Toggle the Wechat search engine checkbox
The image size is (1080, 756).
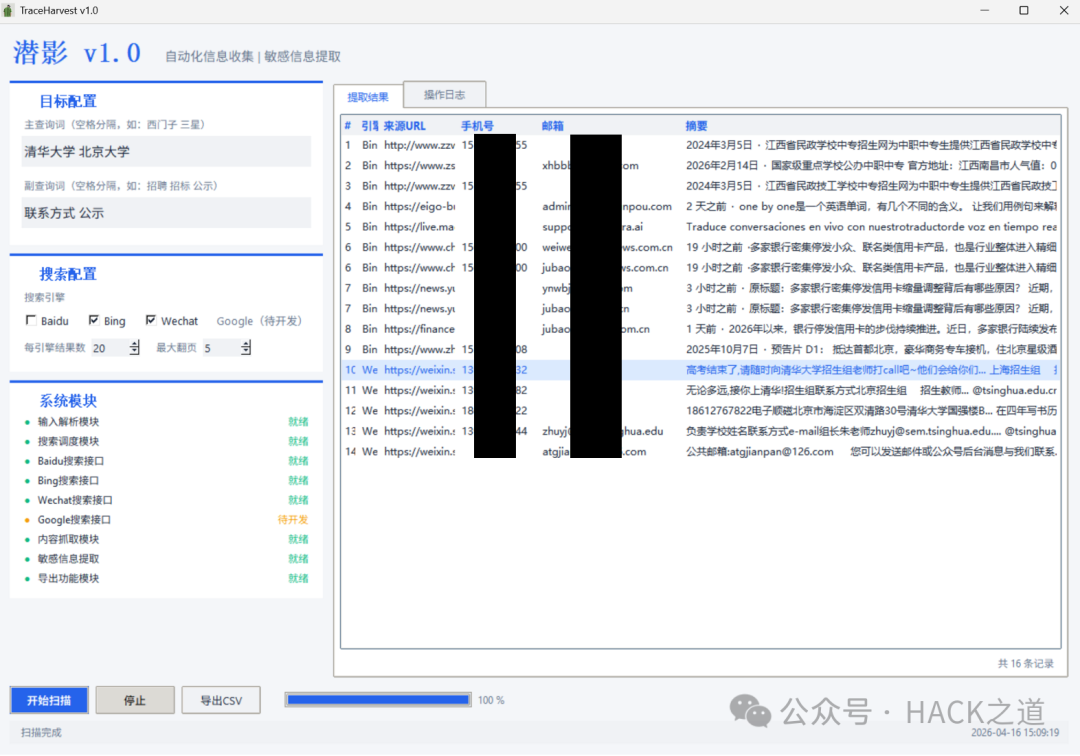click(151, 320)
